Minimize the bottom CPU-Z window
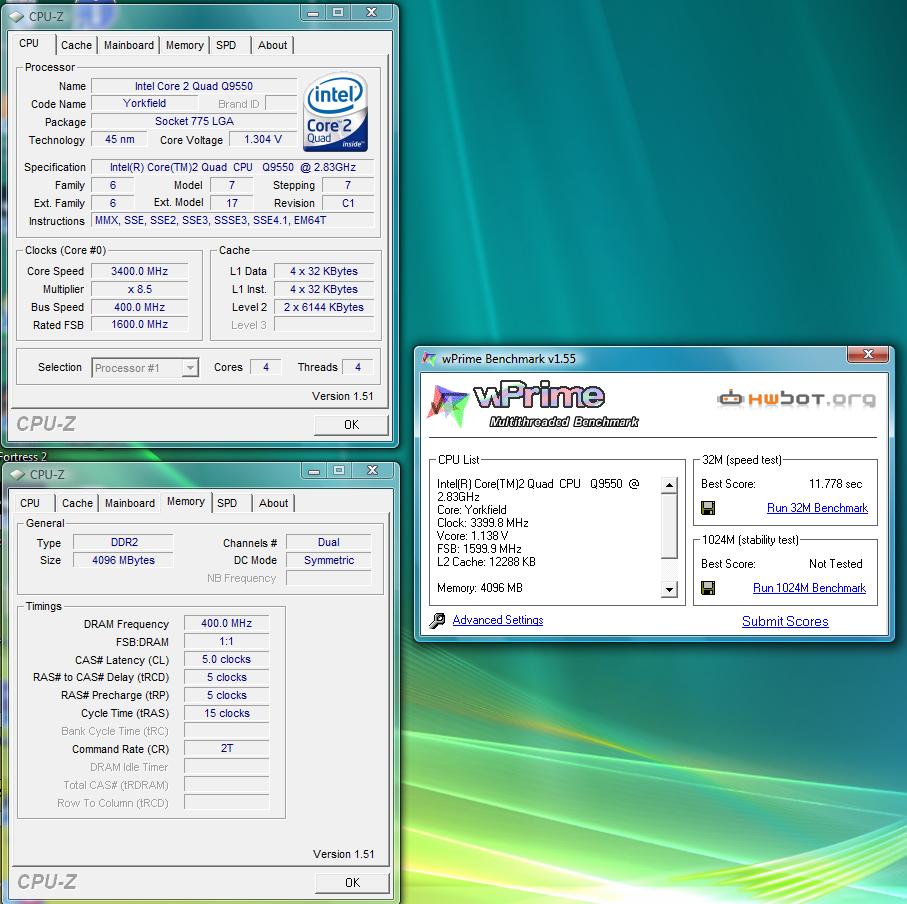The image size is (907, 904). coord(314,471)
